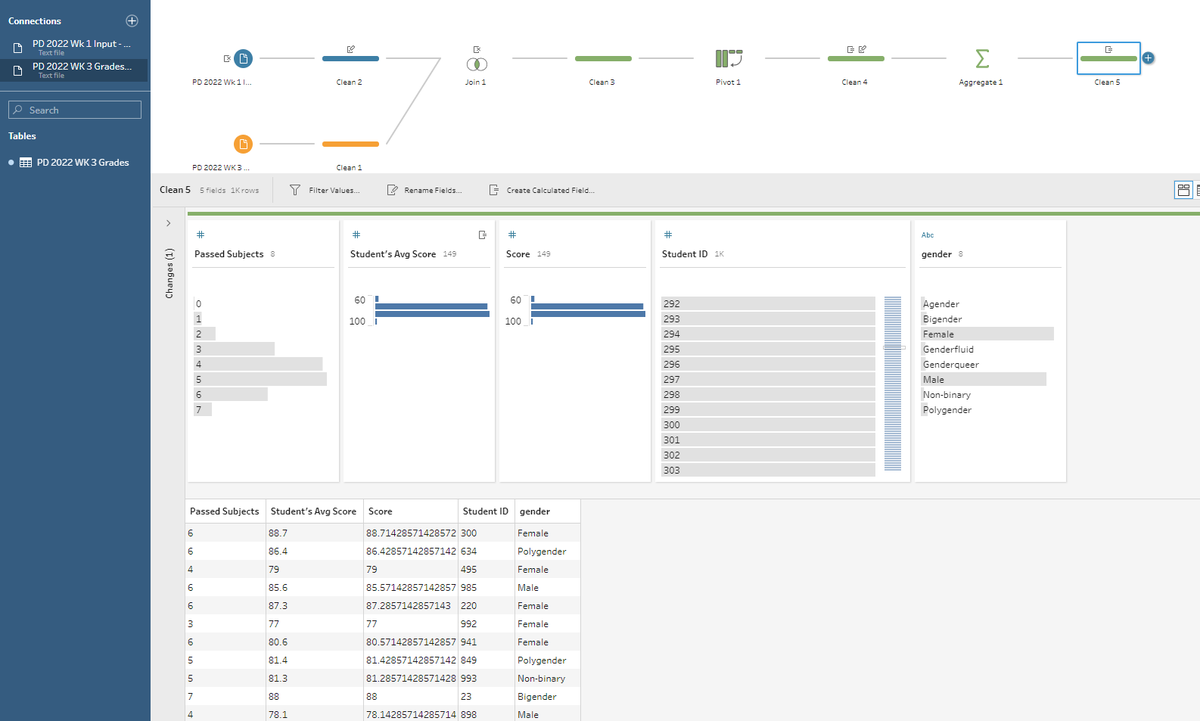Image resolution: width=1200 pixels, height=721 pixels.
Task: Select the orange PD 2022 WK 3 input step
Action: (x=244, y=144)
